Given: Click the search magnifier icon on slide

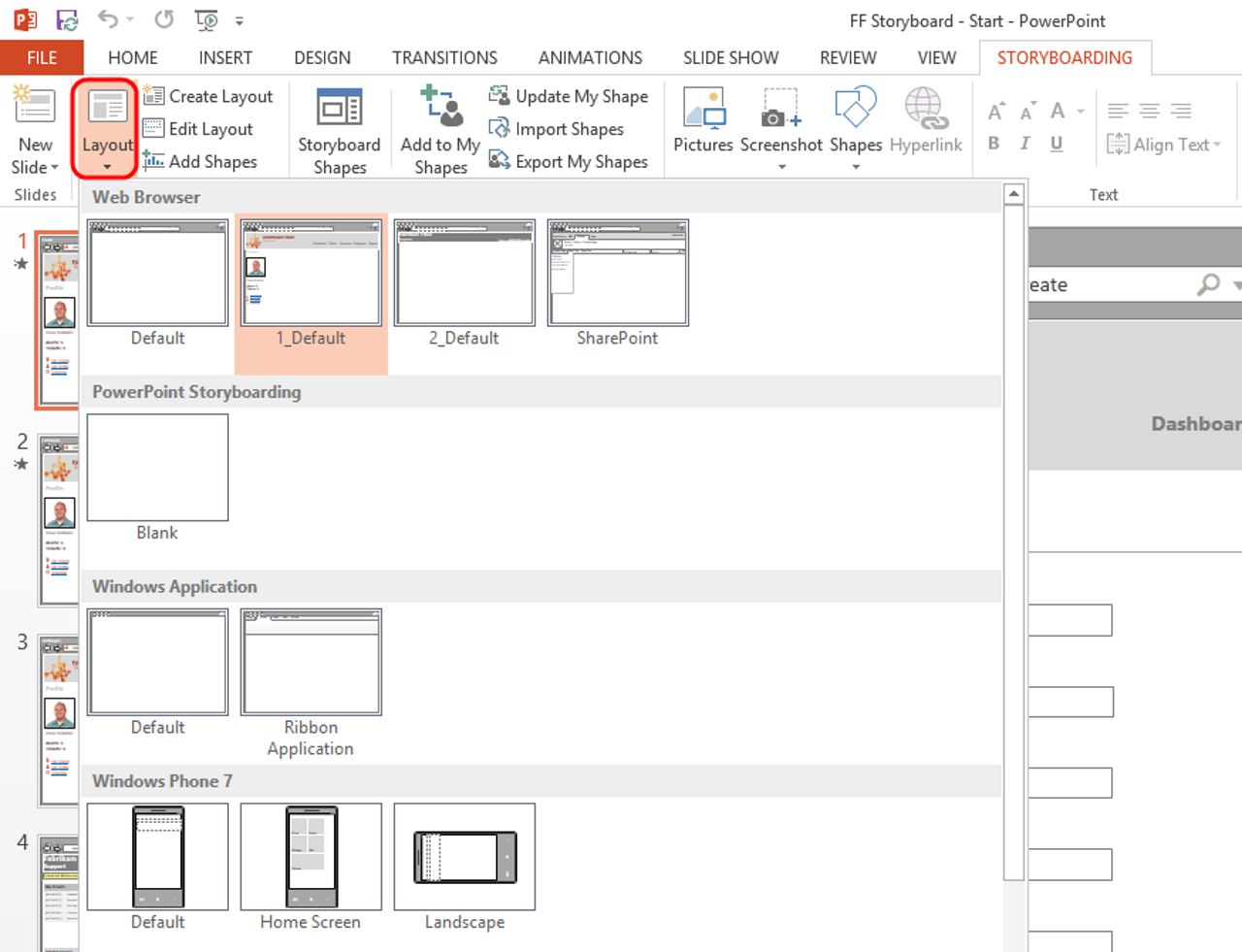Looking at the screenshot, I should click(x=1208, y=284).
